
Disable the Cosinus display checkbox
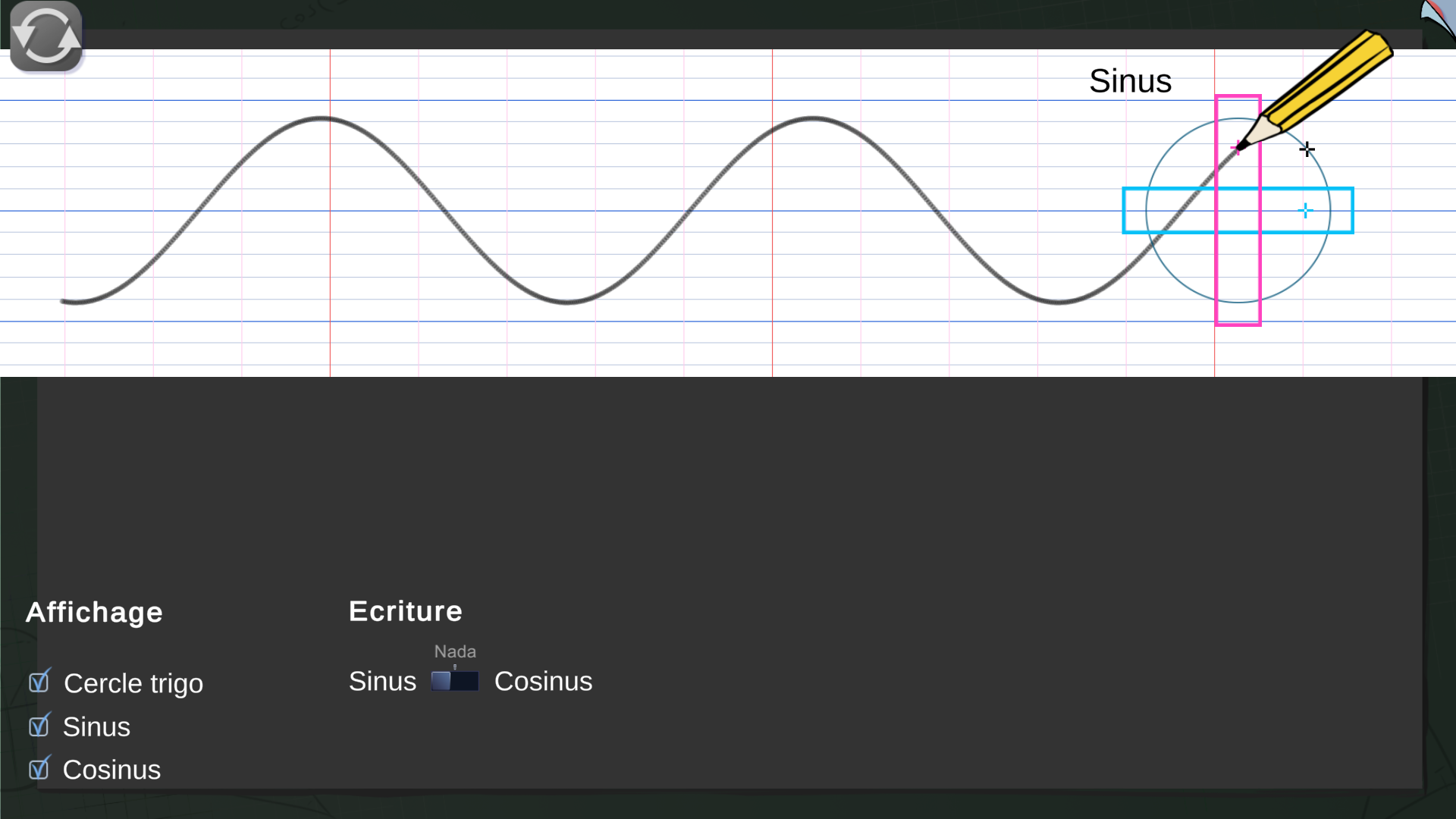(x=39, y=770)
